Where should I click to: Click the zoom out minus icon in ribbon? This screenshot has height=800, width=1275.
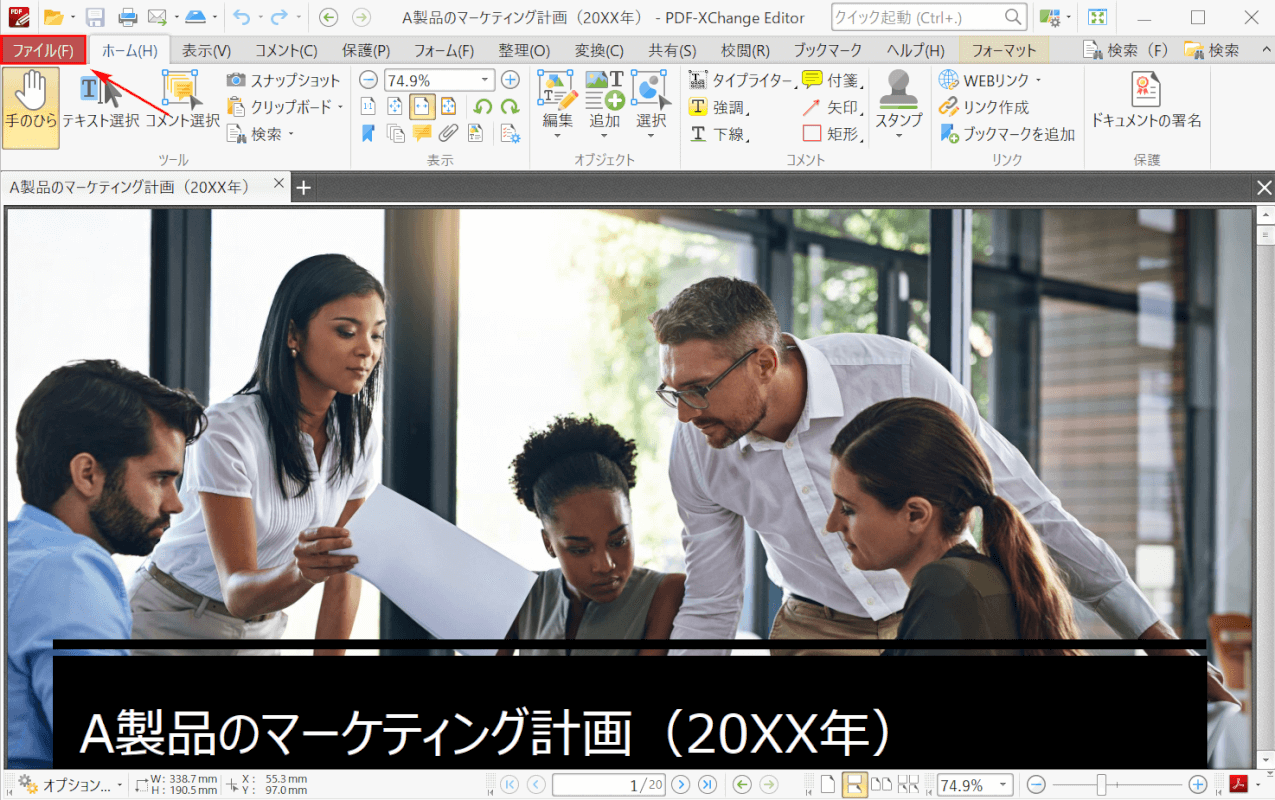point(368,80)
